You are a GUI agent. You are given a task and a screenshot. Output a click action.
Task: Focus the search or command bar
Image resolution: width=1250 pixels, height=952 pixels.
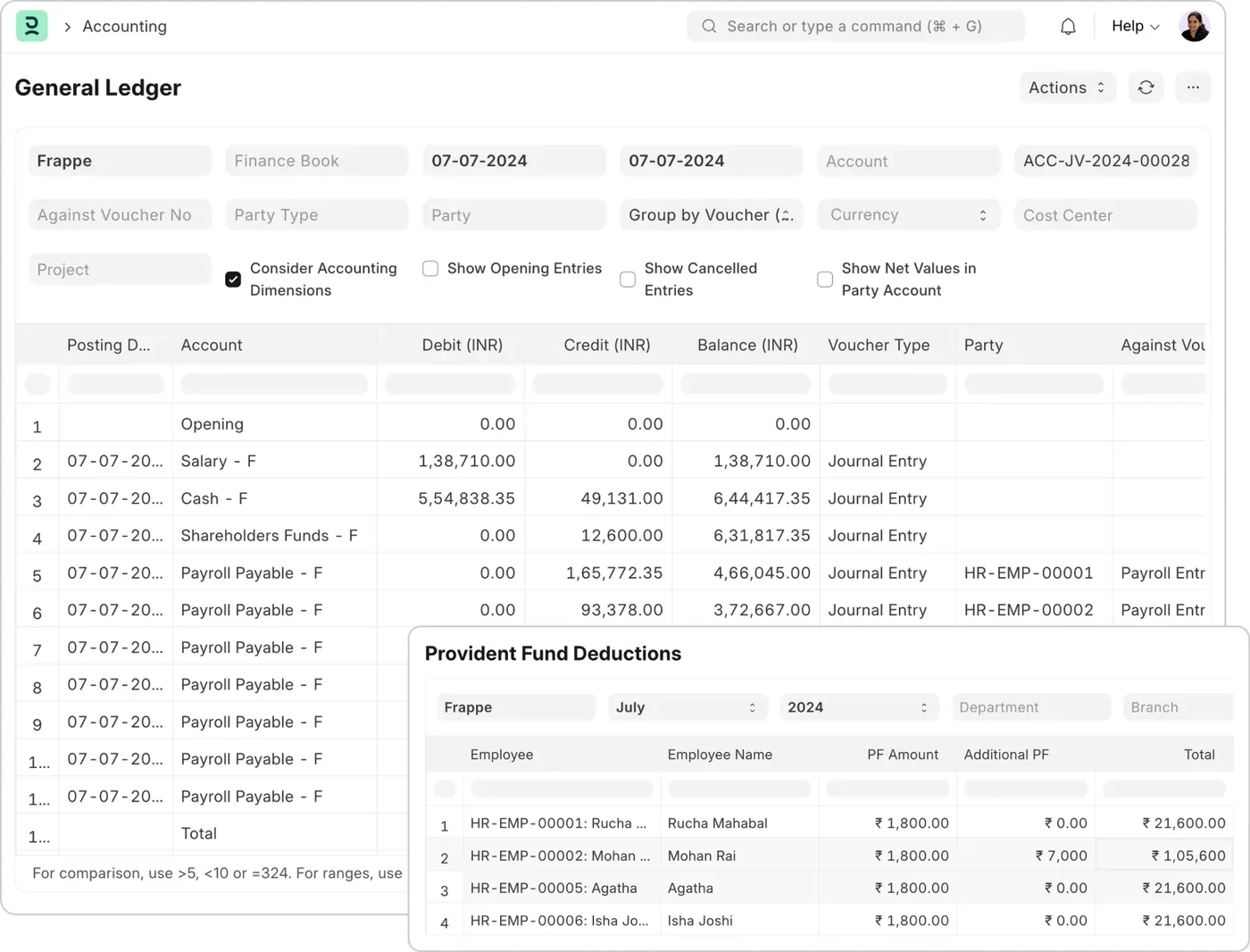click(x=855, y=27)
